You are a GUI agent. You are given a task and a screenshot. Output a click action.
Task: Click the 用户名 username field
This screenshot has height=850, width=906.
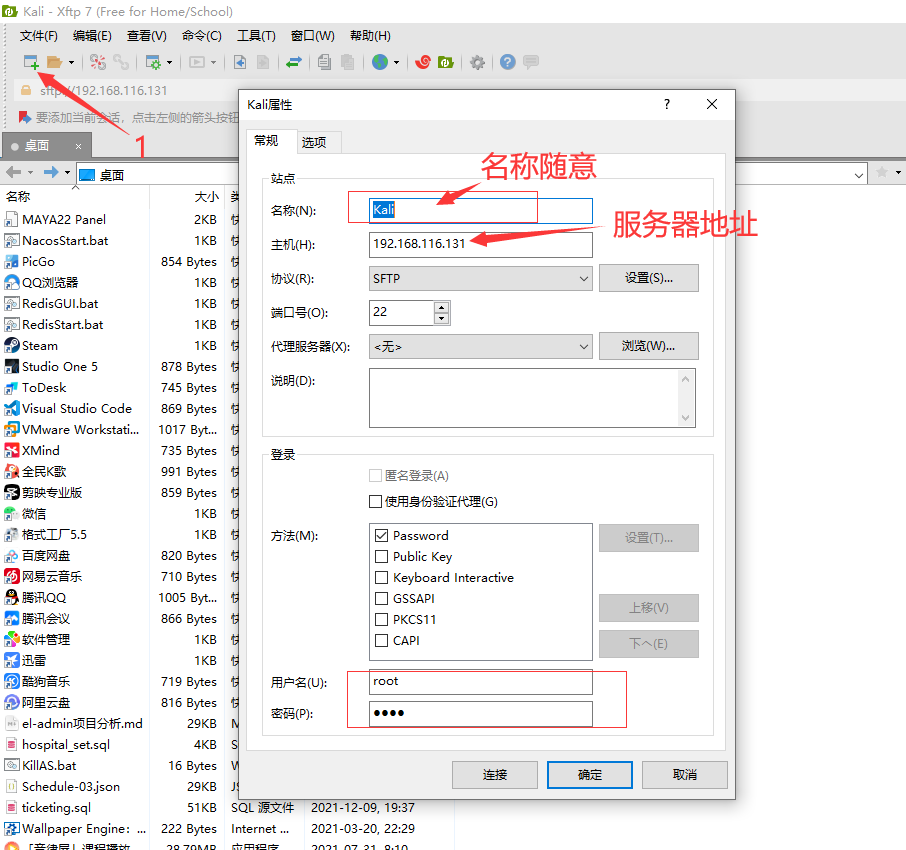[x=481, y=682]
